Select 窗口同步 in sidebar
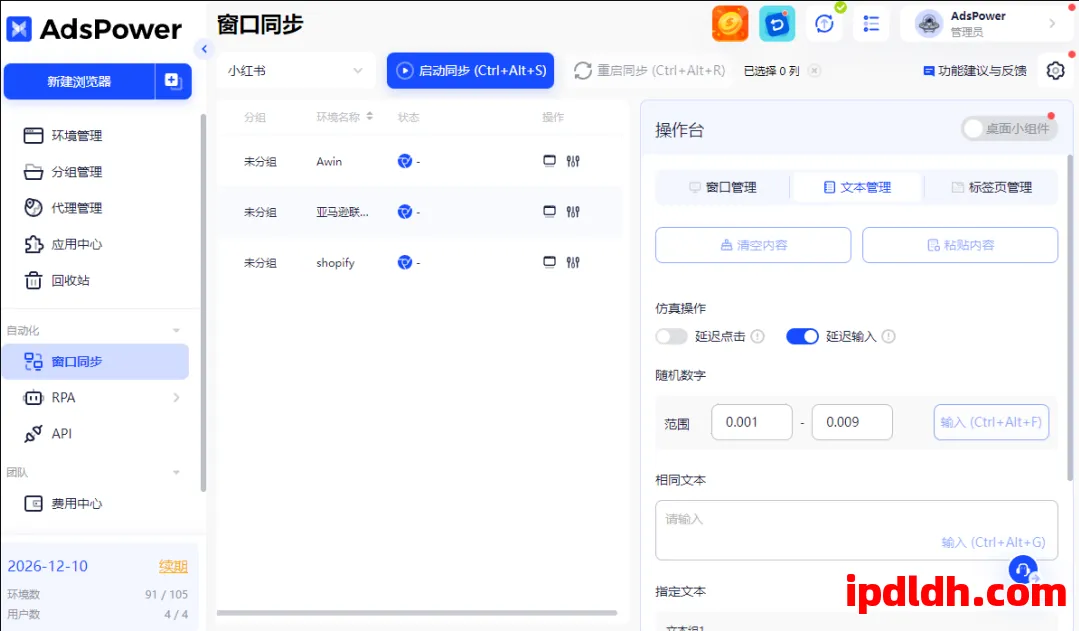The width and height of the screenshot is (1079, 631). pos(96,361)
